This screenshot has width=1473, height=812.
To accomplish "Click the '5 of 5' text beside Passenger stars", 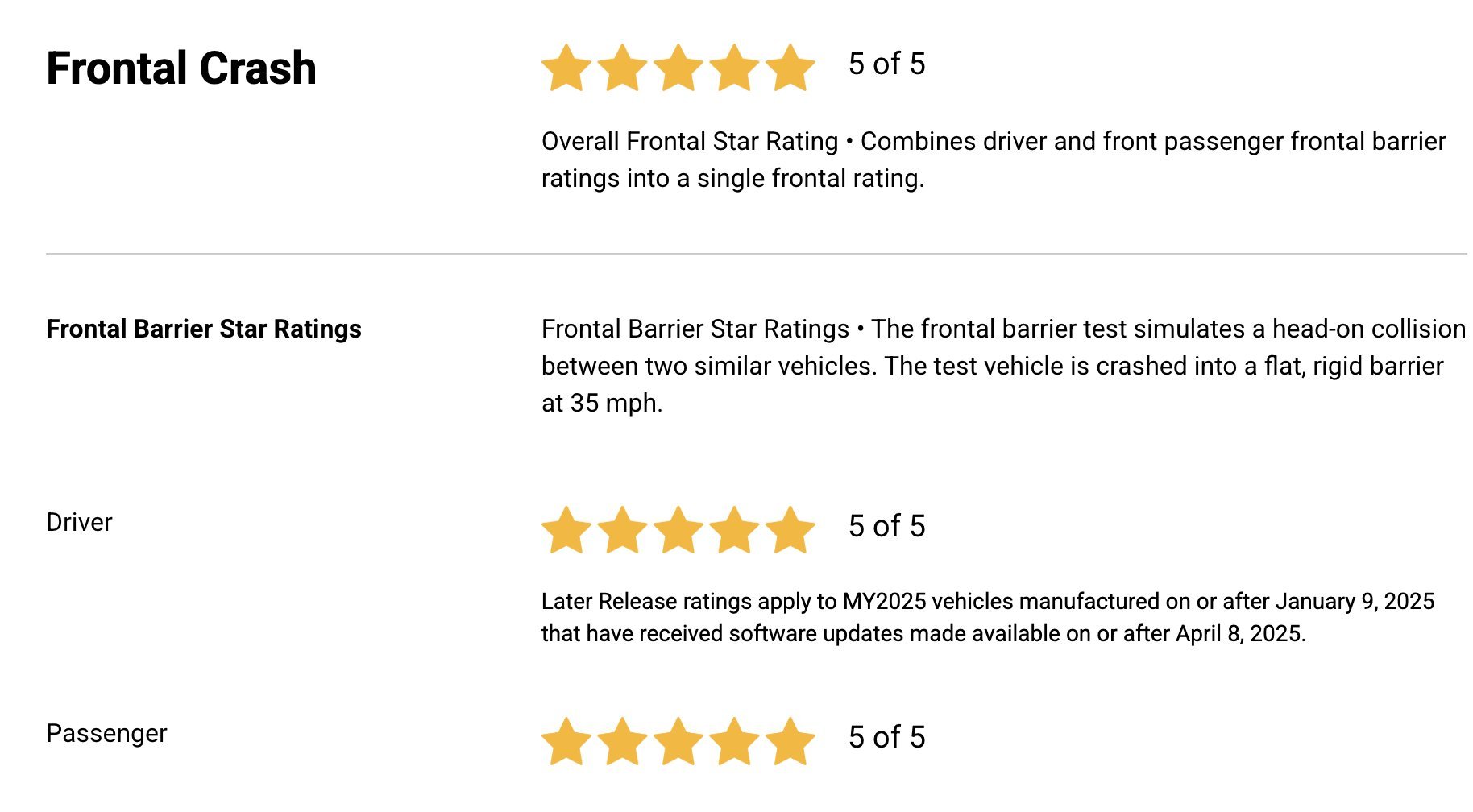I will (x=887, y=737).
